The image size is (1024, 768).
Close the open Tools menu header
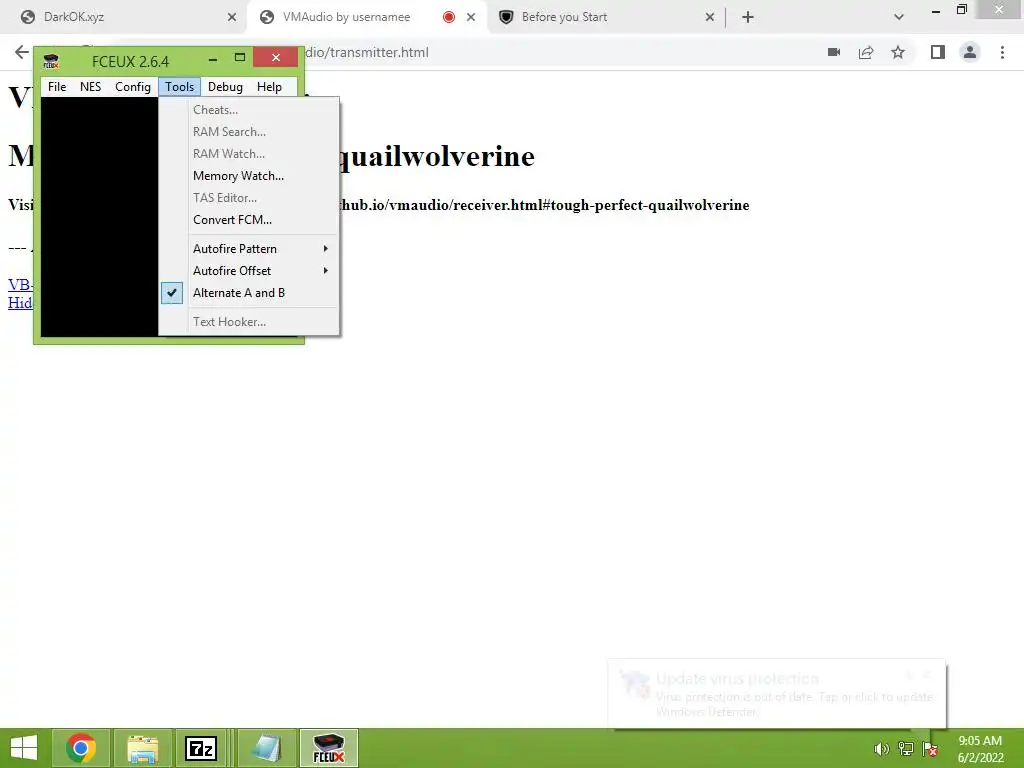179,87
